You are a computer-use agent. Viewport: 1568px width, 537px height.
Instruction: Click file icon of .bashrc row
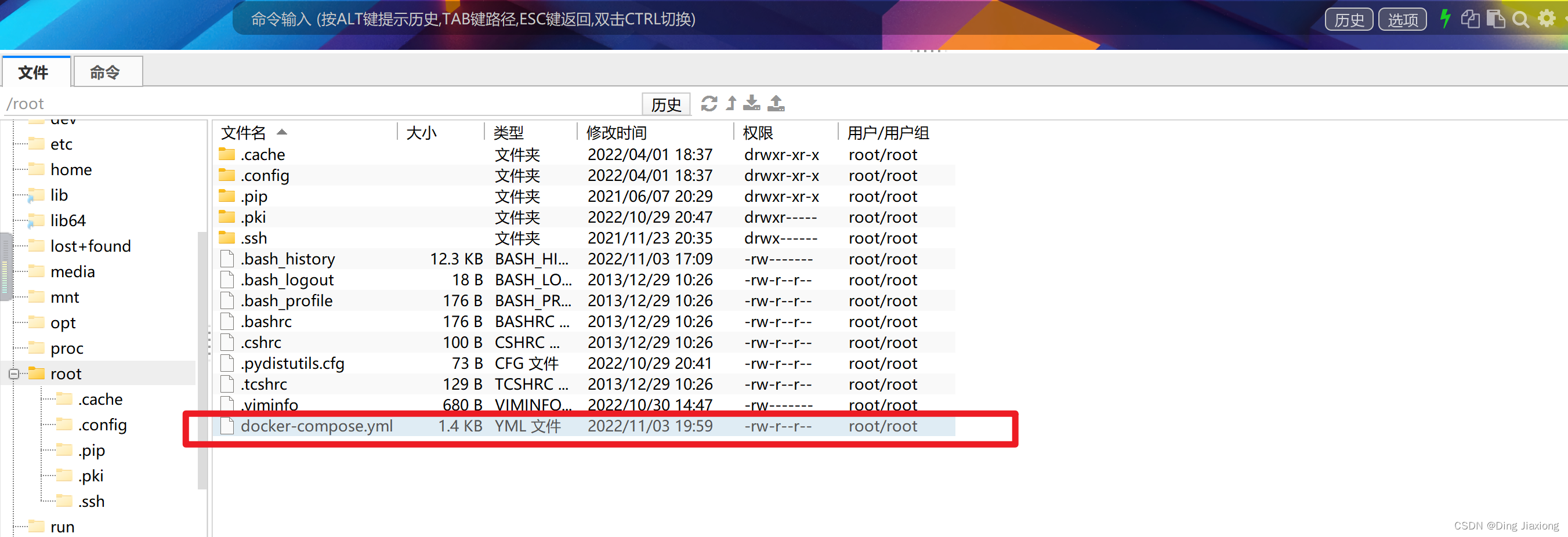(227, 321)
